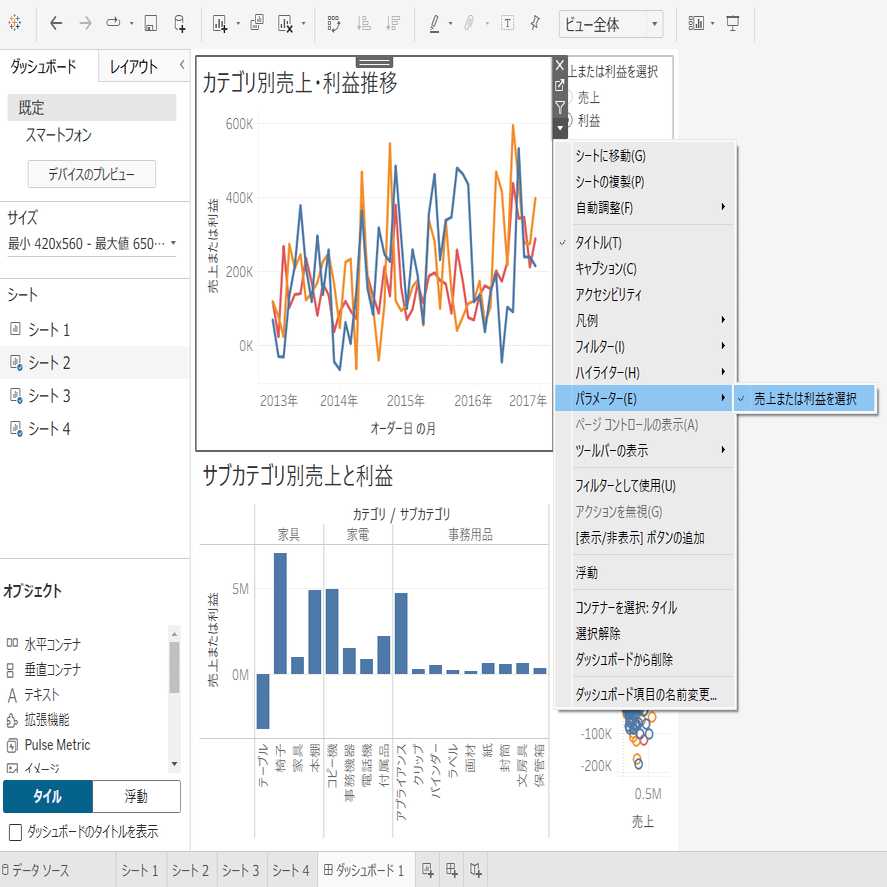887x887 pixels.
Task: Switch object placement to タイル
Action: (x=48, y=796)
